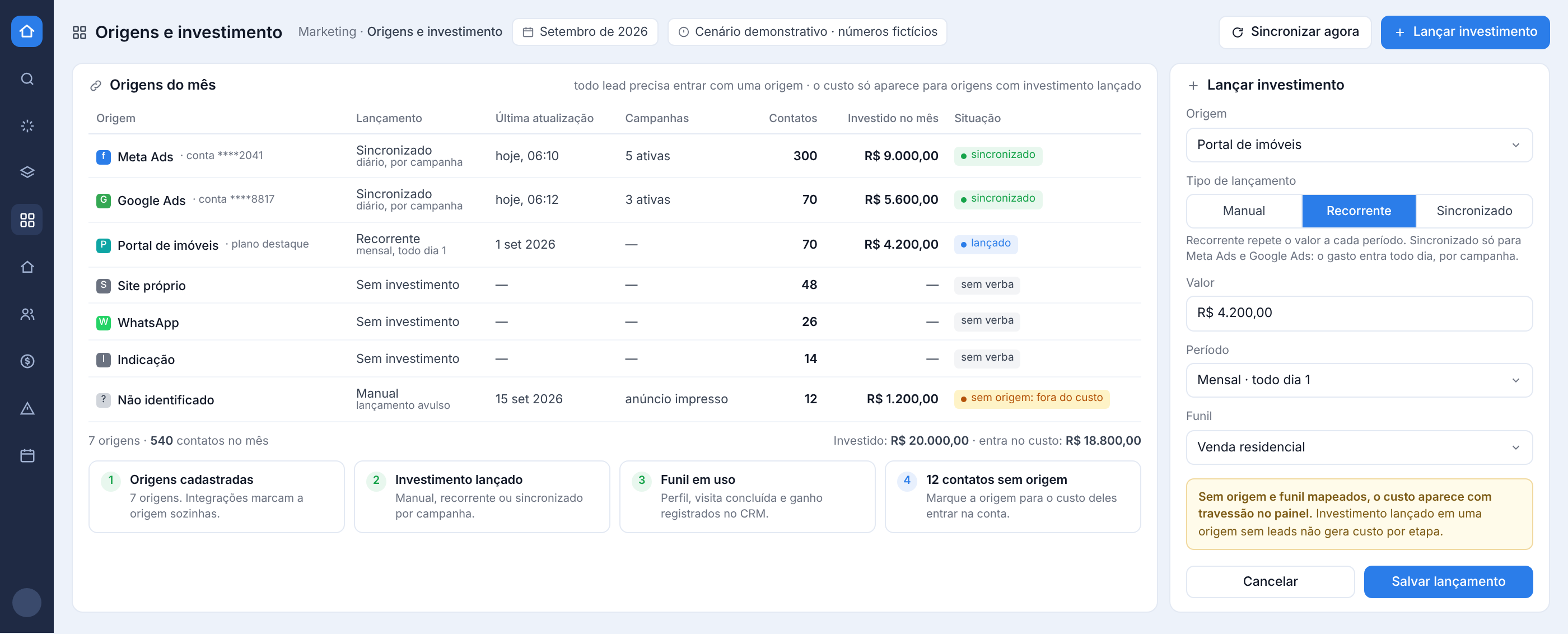Open the user avatar in sidebar
Image resolution: width=1568 pixels, height=634 pixels.
pyautogui.click(x=27, y=602)
